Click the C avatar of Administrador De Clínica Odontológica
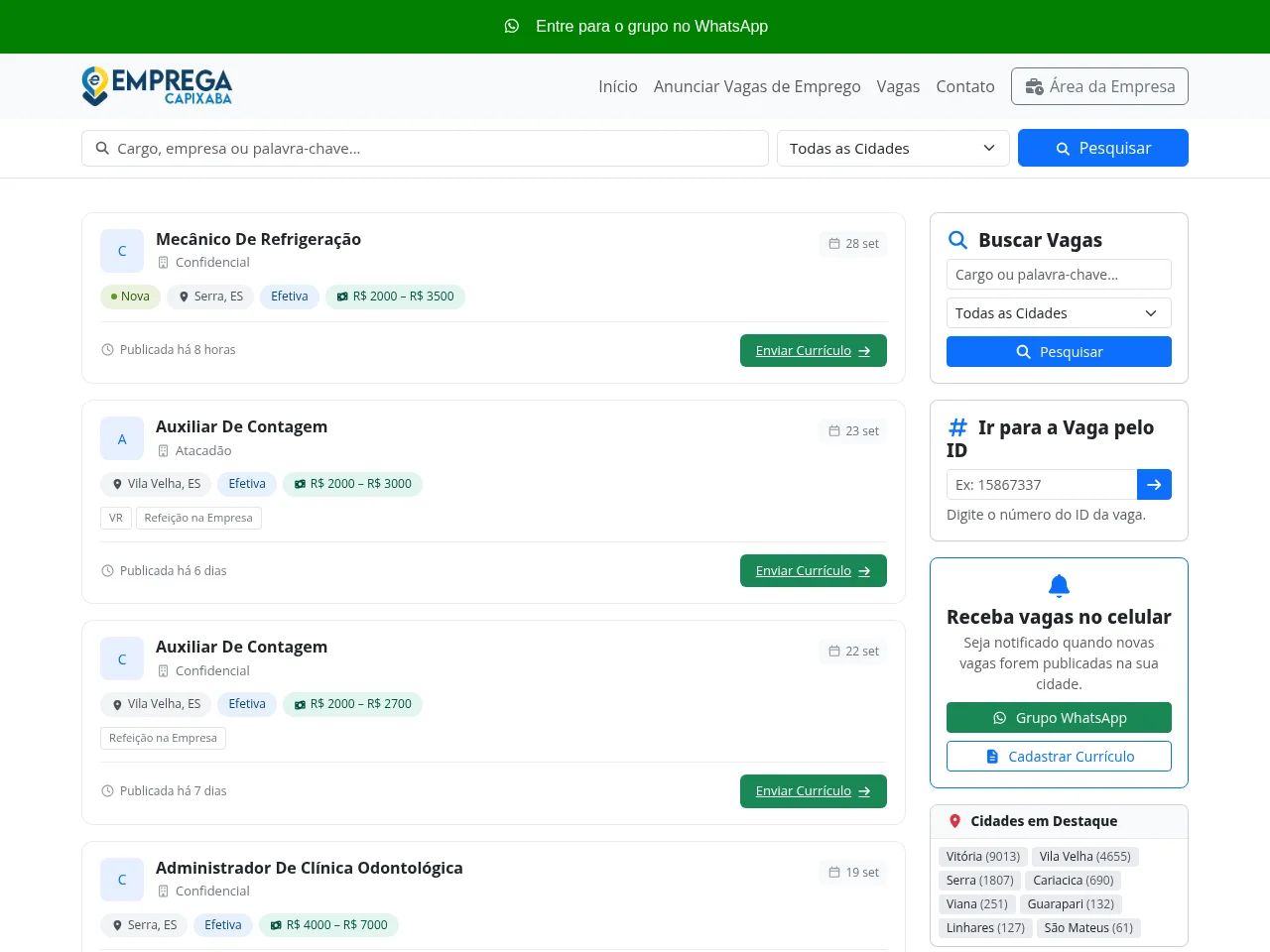Screen dimensions: 1270x952 tap(122, 880)
